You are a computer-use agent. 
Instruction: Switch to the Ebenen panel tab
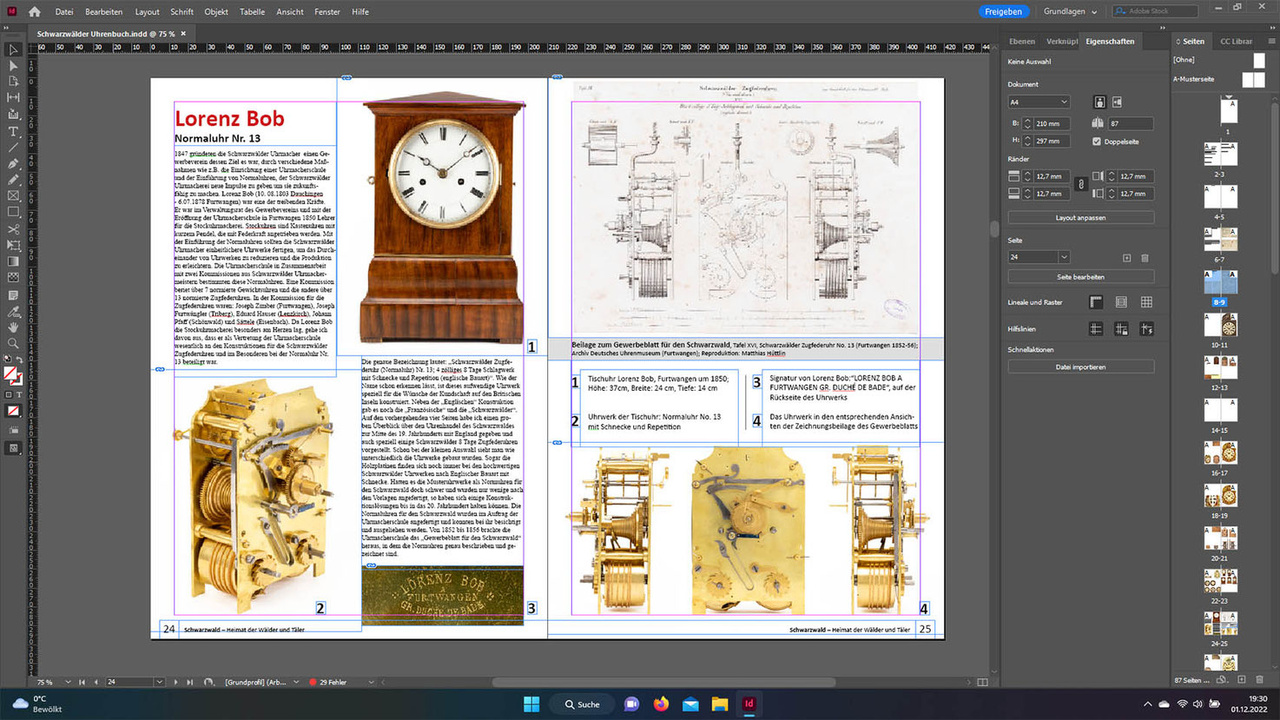[x=1021, y=41]
